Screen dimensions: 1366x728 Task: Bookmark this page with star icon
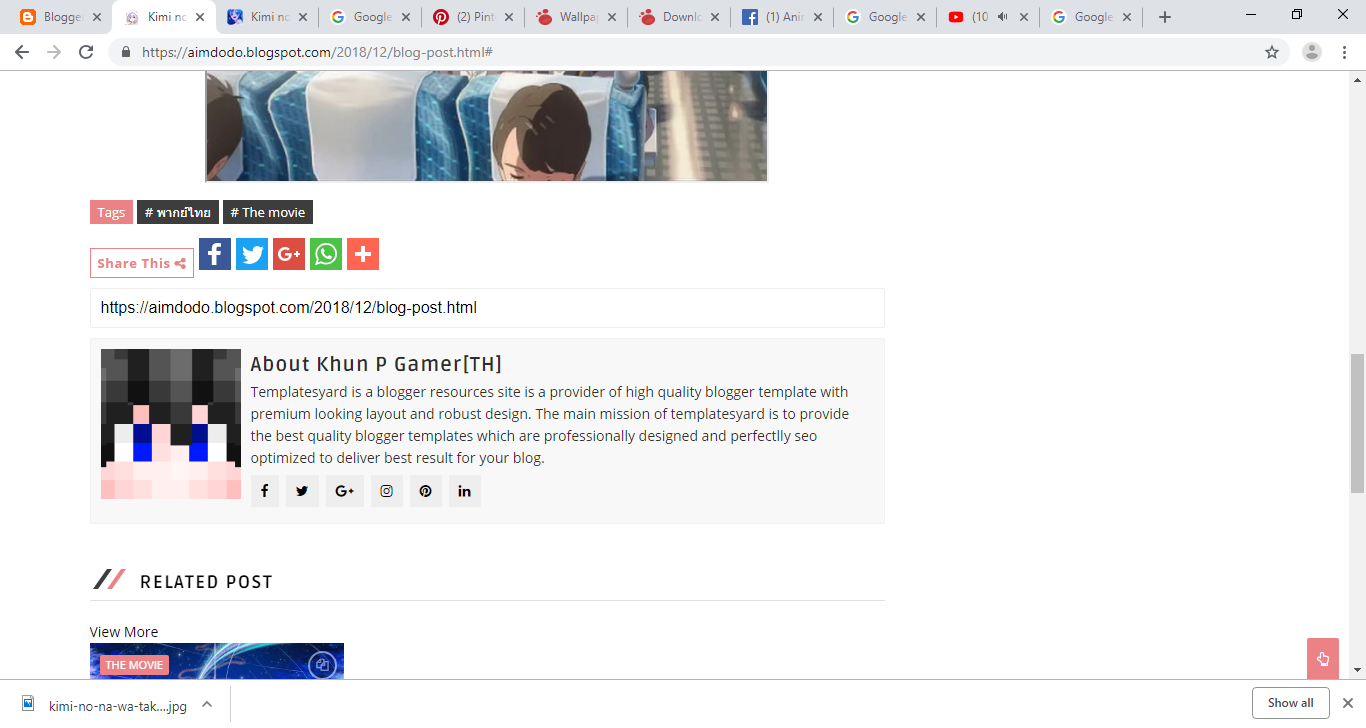[1272, 52]
